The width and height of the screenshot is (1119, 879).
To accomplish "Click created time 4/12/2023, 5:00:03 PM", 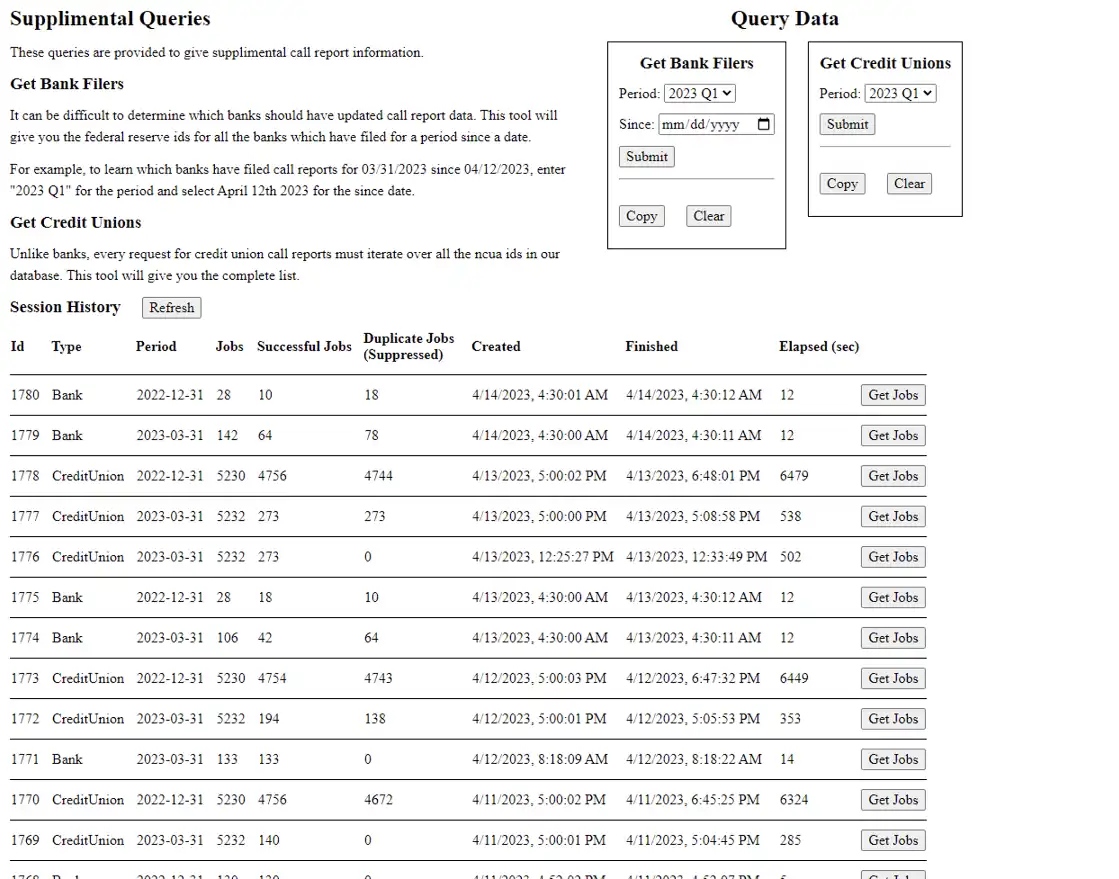I will tap(539, 679).
